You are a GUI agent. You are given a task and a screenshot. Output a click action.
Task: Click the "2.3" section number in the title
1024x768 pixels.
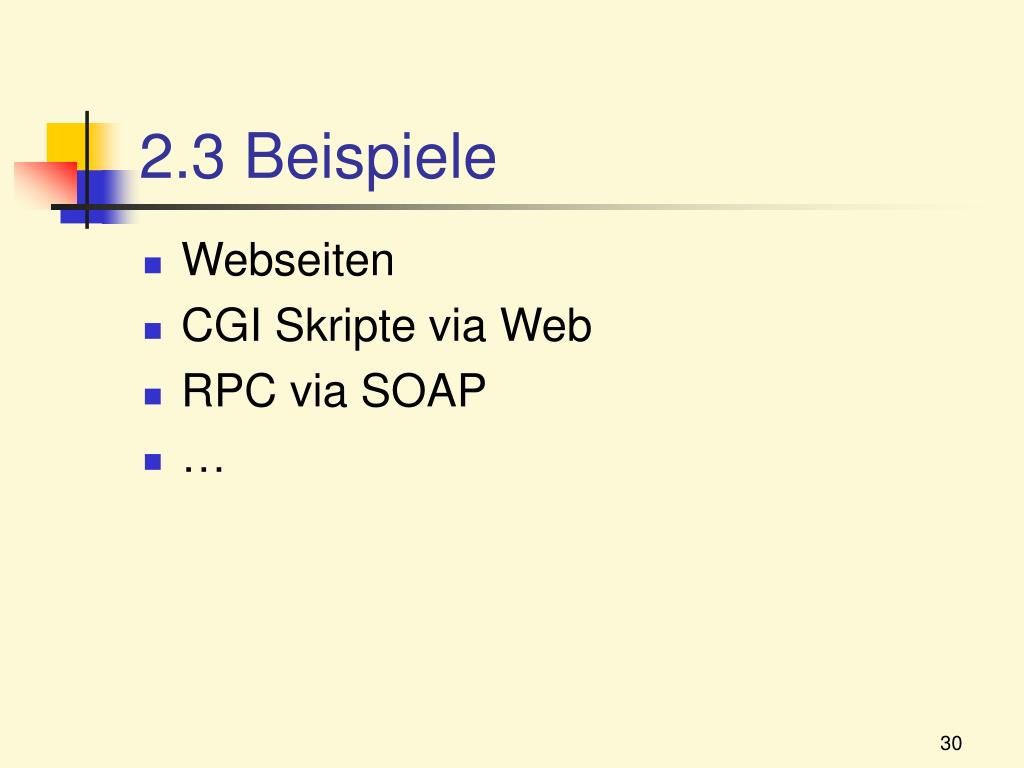182,158
